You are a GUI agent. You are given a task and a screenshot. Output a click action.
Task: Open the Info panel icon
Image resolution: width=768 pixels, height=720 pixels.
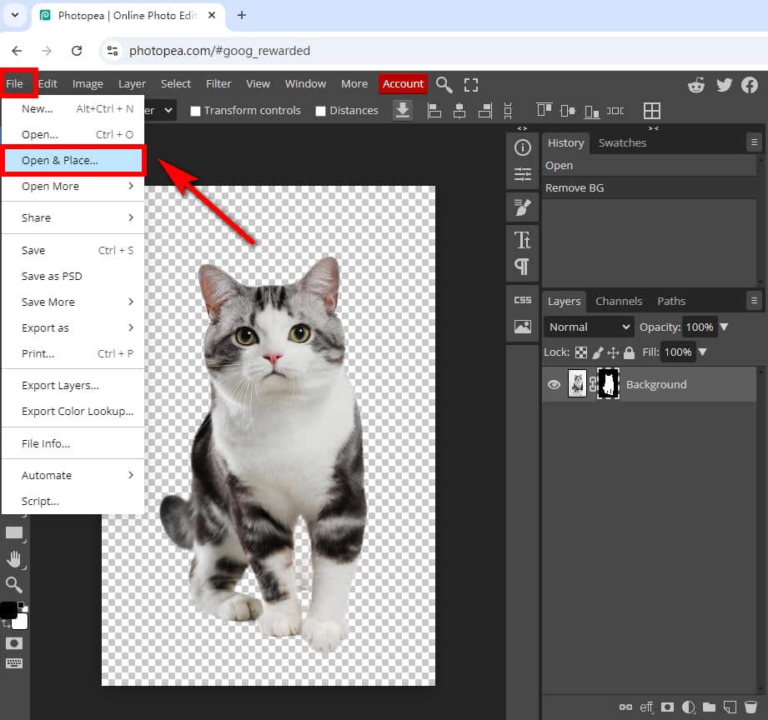[x=522, y=147]
